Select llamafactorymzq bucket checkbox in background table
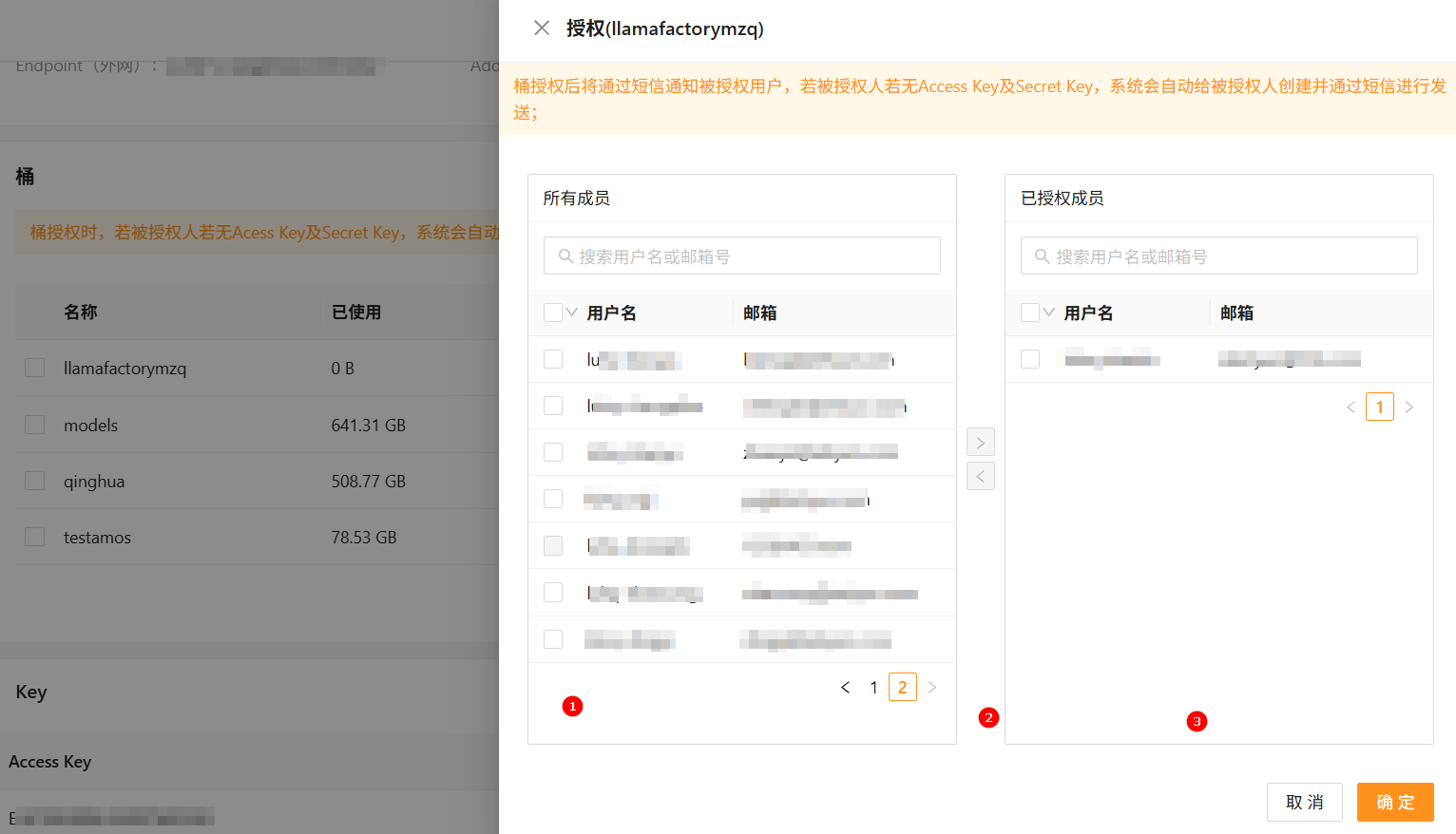 (x=35, y=368)
